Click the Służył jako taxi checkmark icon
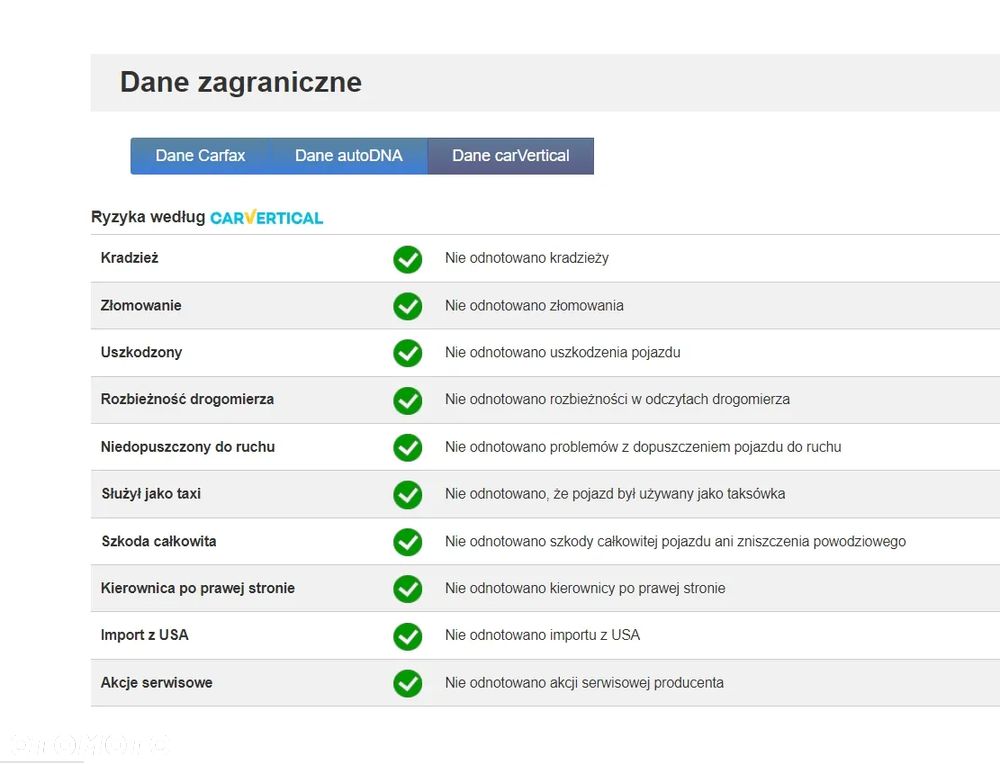 (x=407, y=494)
